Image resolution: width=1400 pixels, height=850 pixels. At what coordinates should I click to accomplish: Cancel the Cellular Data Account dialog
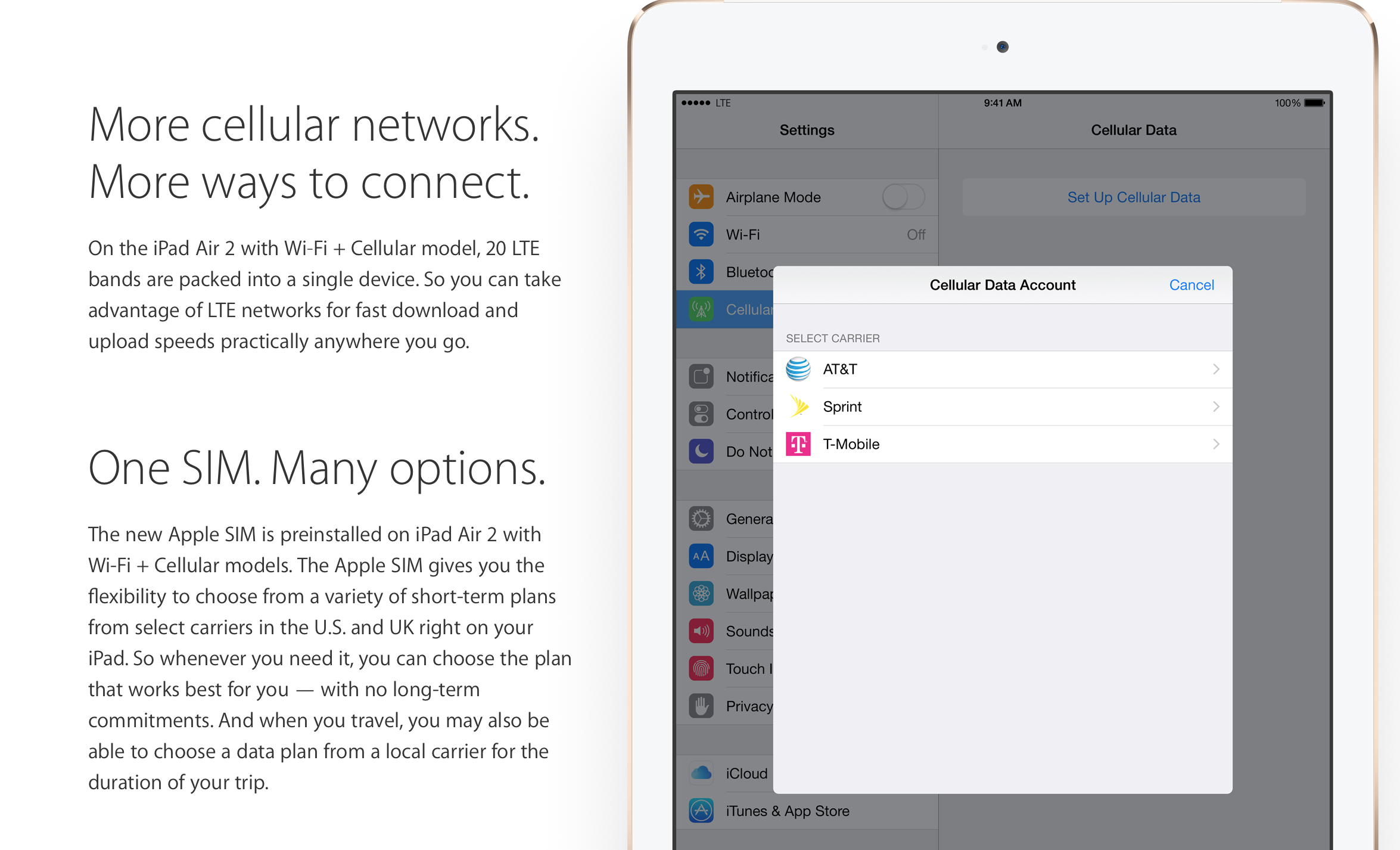tap(1192, 286)
